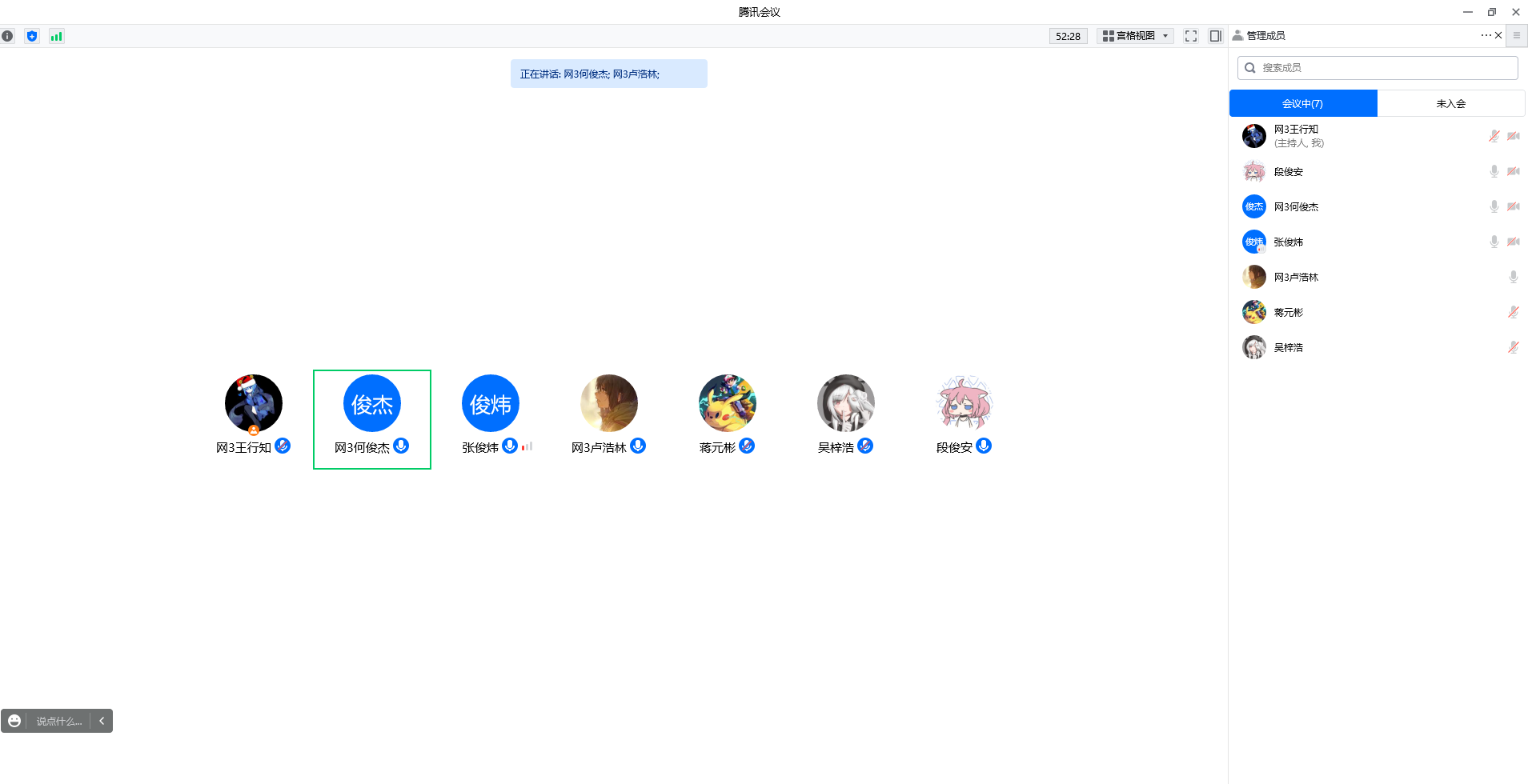Screen dimensions: 1528x784
Task: Click 网3王行知 name in the member list
Action: [1296, 129]
